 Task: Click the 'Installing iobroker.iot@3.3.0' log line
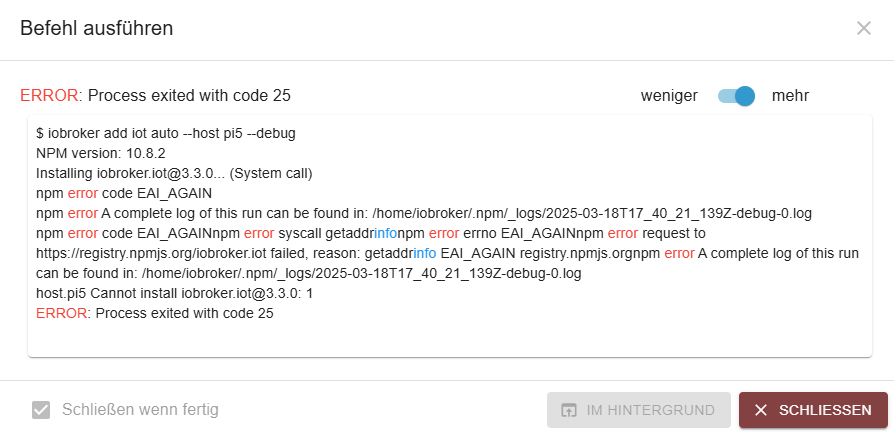174,174
